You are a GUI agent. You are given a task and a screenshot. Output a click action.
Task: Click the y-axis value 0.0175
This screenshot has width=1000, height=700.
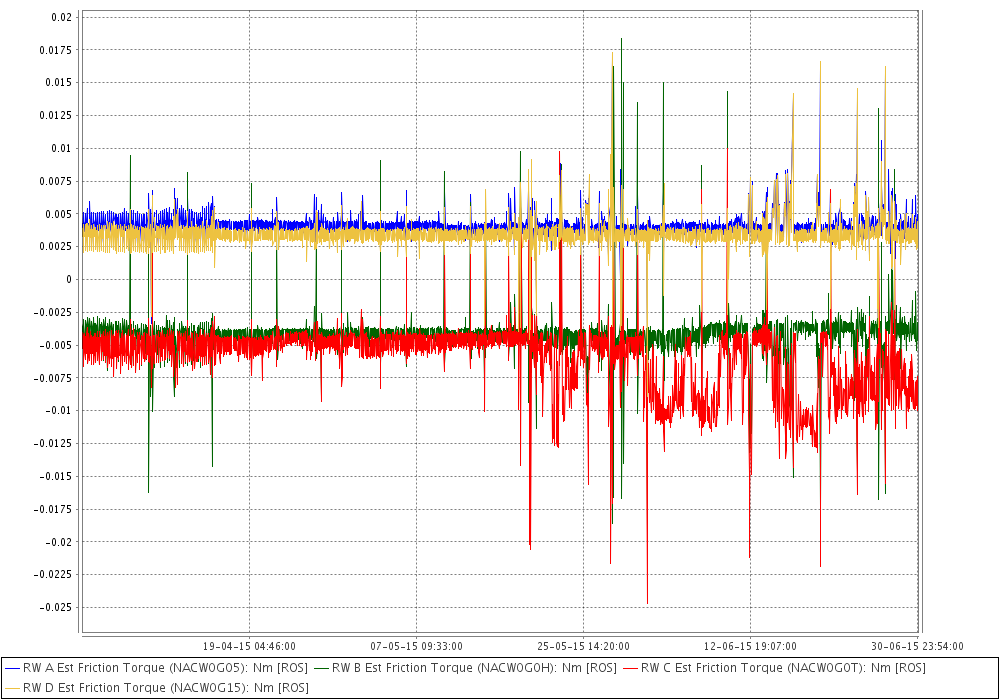pyautogui.click(x=56, y=50)
